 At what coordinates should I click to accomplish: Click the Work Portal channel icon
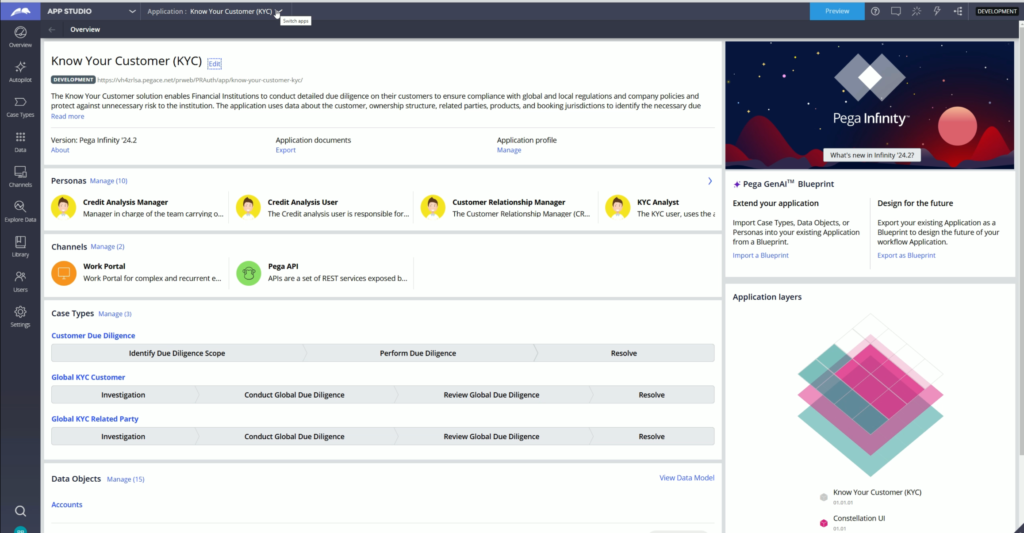pos(64,272)
